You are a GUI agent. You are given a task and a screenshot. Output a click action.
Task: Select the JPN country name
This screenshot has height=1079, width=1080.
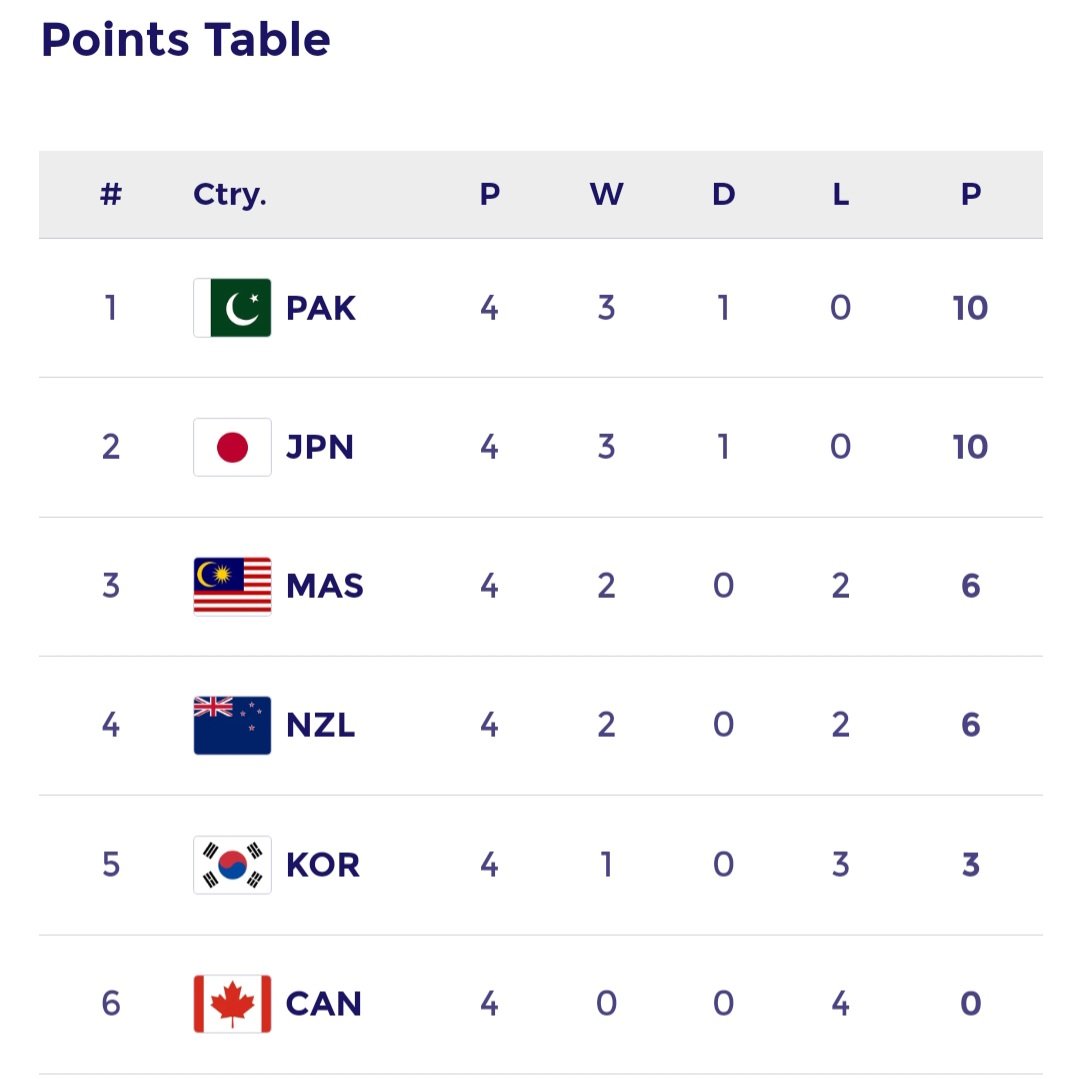pyautogui.click(x=320, y=448)
